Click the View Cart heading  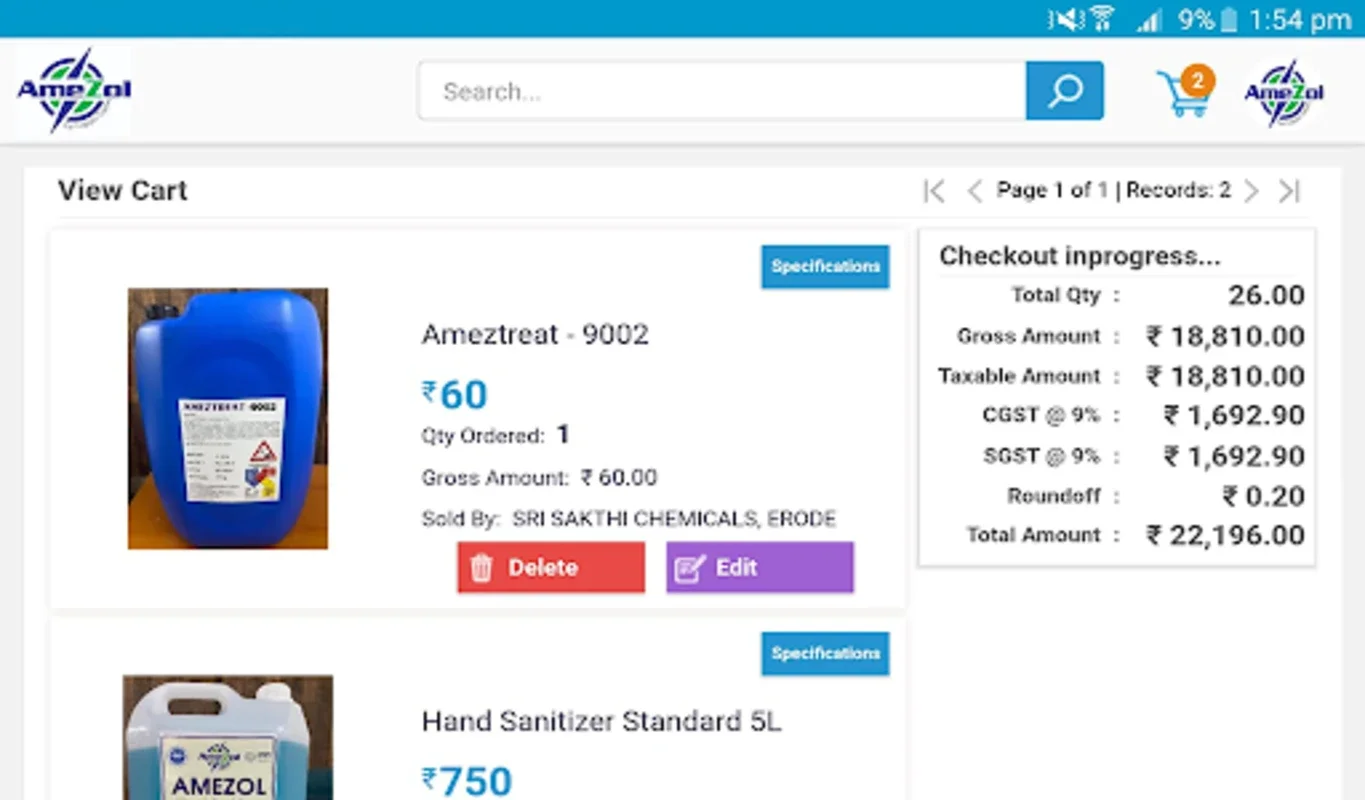tap(122, 191)
